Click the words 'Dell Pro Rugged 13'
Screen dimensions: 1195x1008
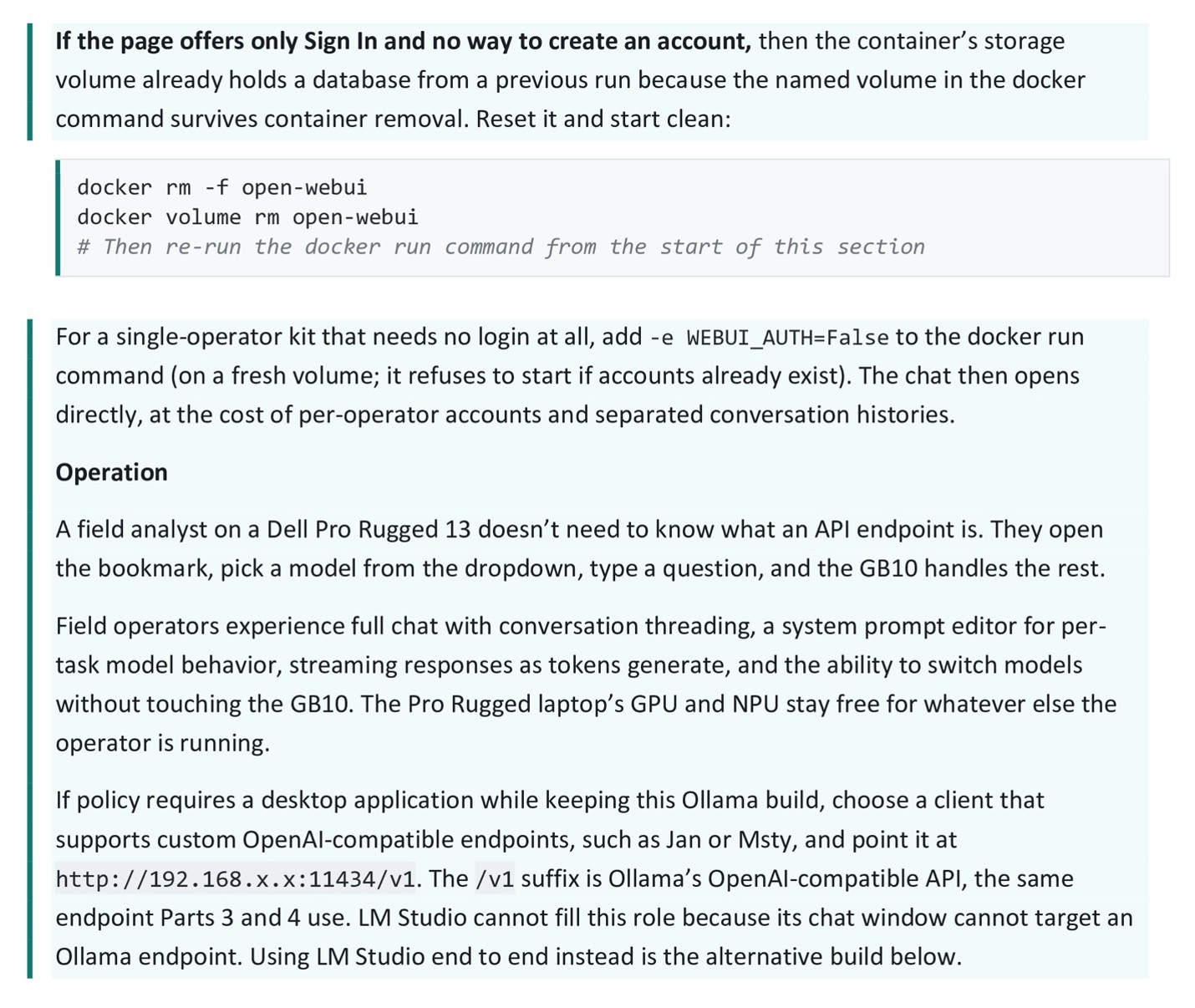coord(369,530)
